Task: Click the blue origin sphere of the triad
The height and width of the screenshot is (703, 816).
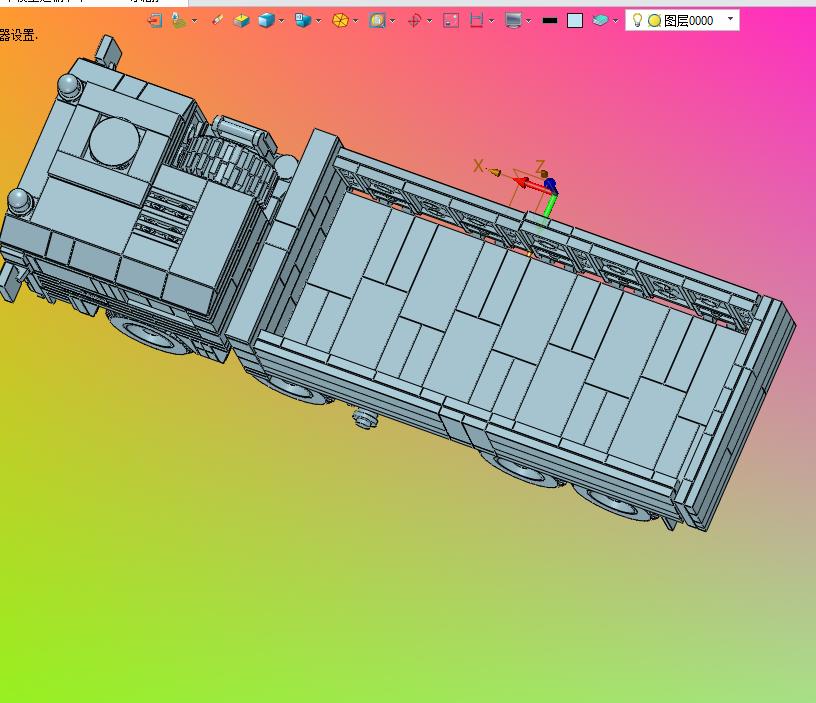Action: point(550,185)
